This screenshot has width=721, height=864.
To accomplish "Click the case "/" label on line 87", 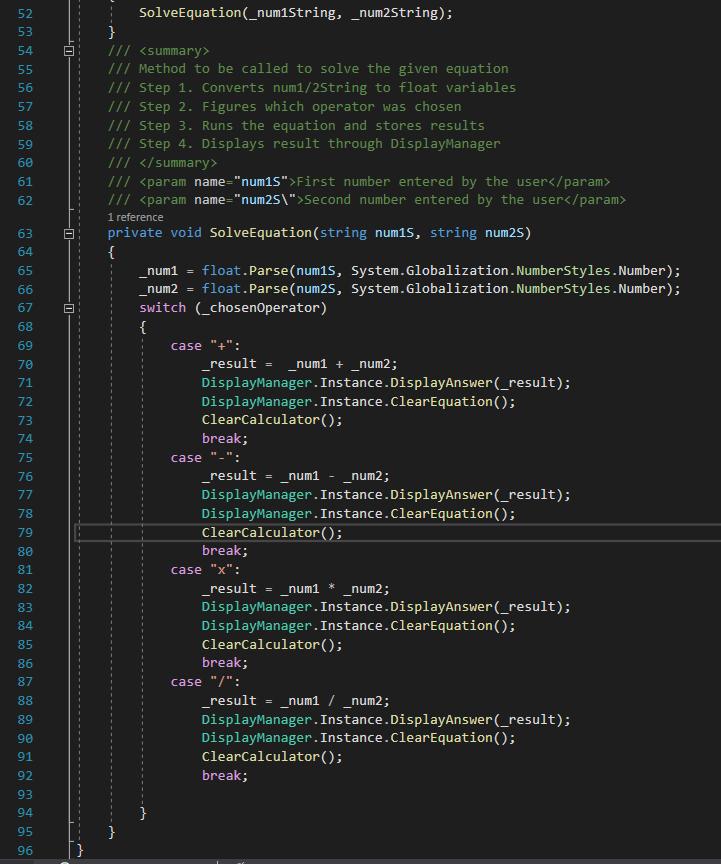I will click(x=205, y=682).
